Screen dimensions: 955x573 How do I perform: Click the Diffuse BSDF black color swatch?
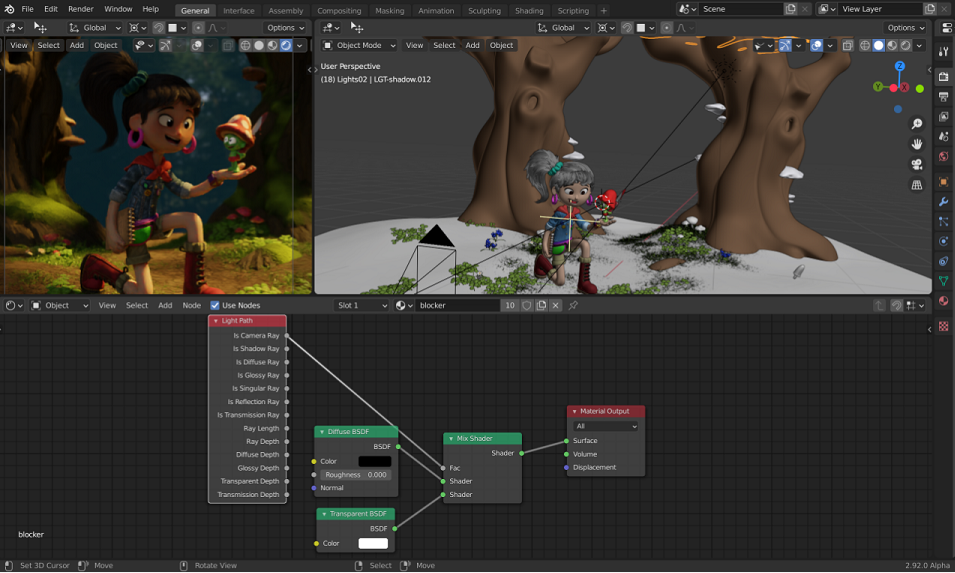(375, 462)
